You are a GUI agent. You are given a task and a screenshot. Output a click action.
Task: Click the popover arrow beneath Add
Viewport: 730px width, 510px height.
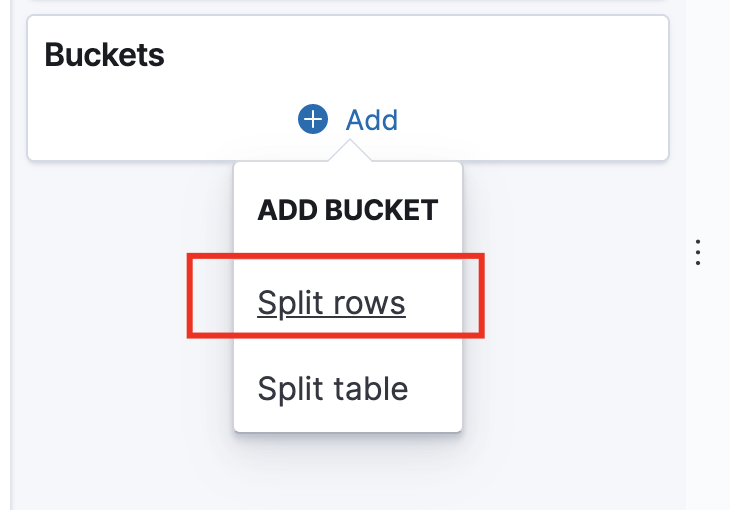point(350,151)
